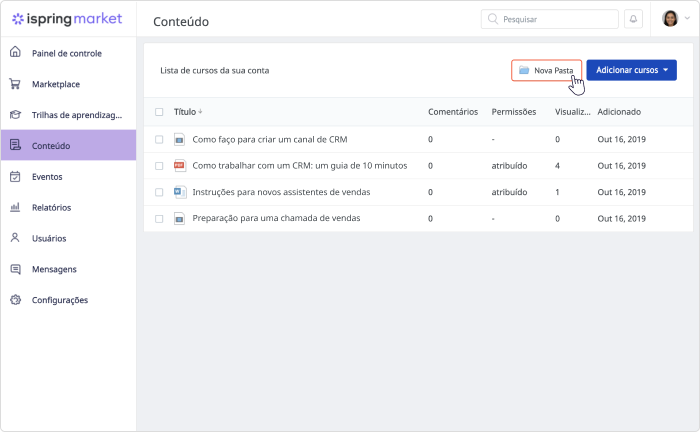Check the row Instruções para novos assistentes de vendas

[159, 192]
